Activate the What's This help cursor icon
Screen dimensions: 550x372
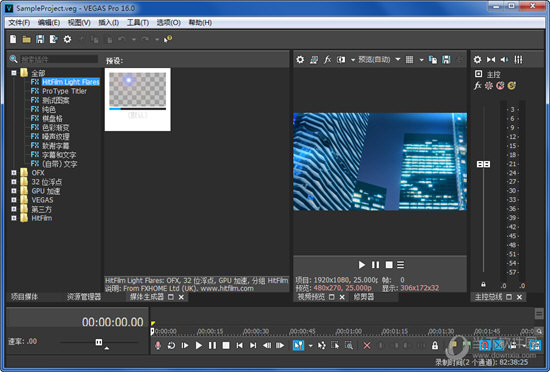click(168, 39)
